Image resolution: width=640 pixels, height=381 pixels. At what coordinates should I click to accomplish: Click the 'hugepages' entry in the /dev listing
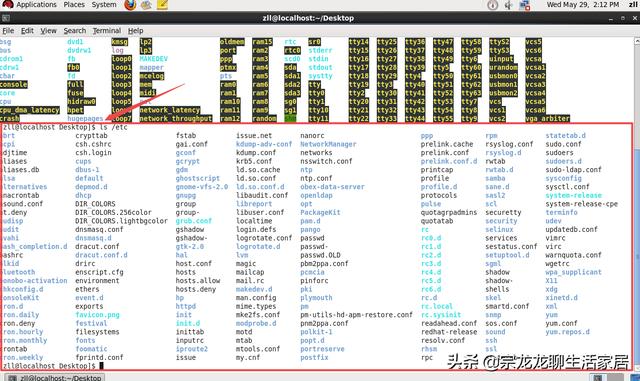click(85, 119)
